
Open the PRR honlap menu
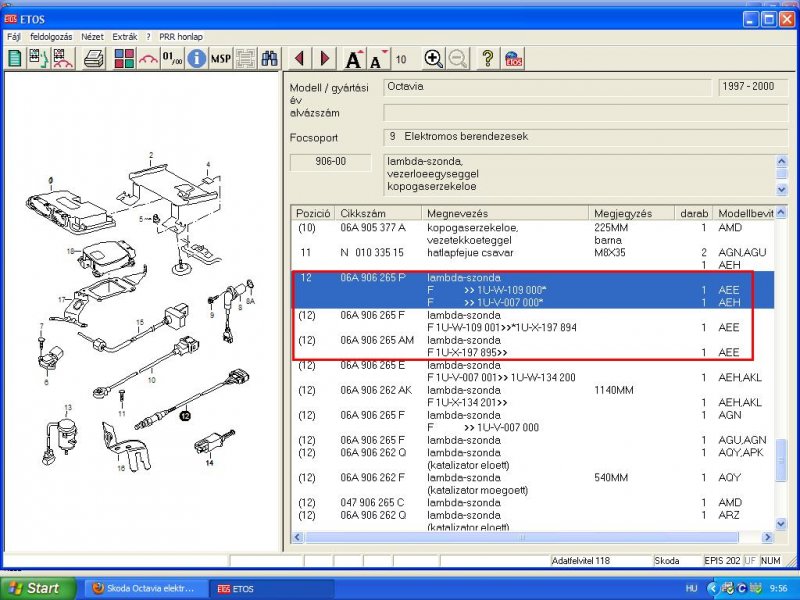[181, 37]
